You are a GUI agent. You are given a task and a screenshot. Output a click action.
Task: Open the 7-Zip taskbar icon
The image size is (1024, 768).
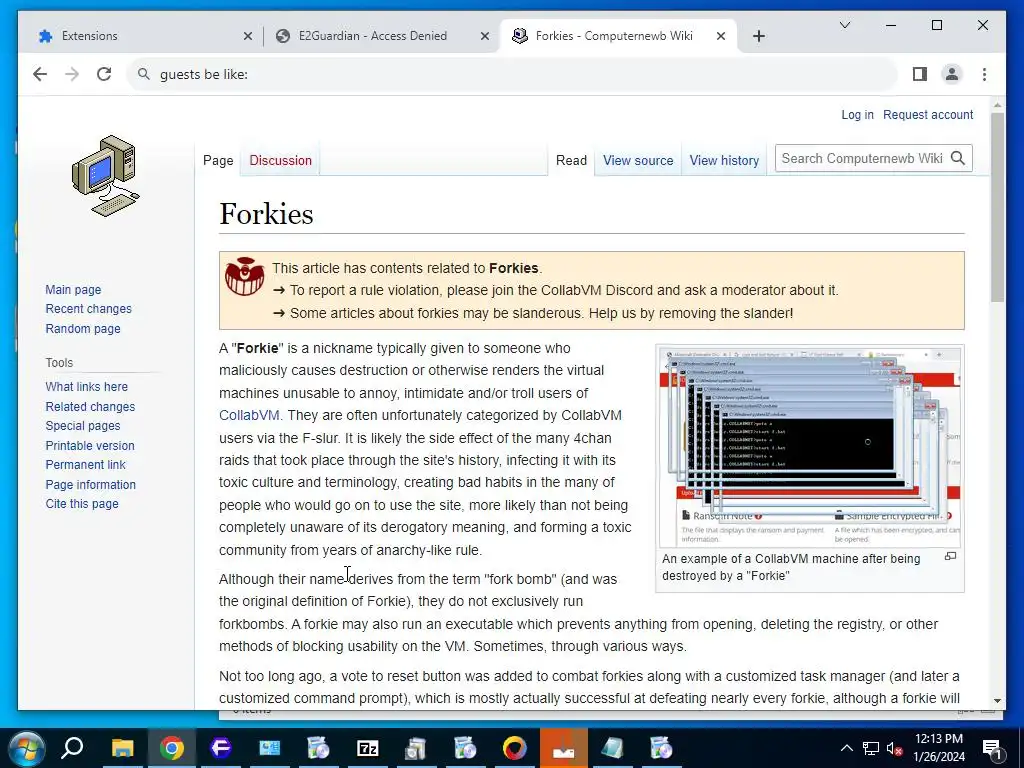coord(367,748)
